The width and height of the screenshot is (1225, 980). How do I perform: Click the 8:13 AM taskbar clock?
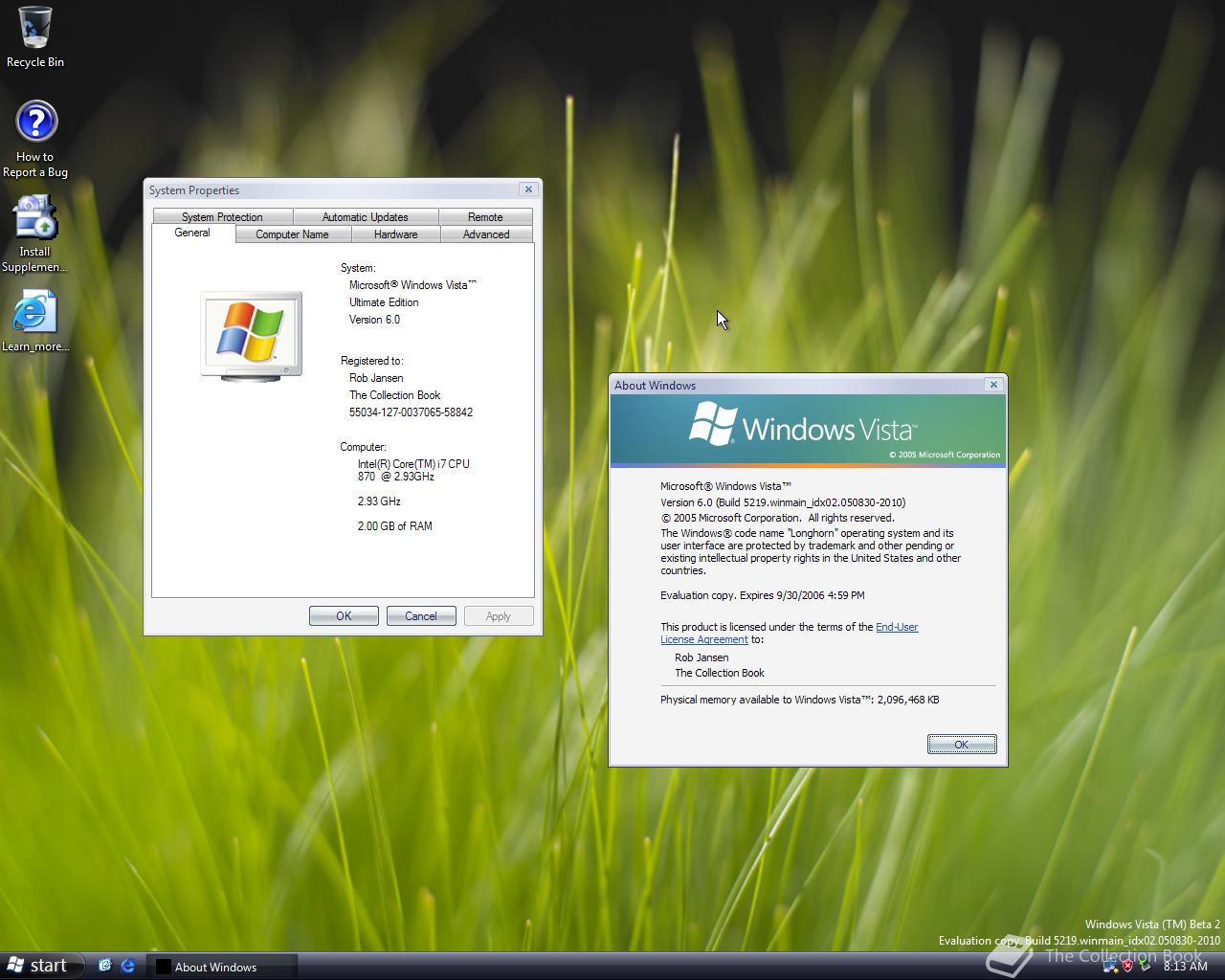point(1185,967)
